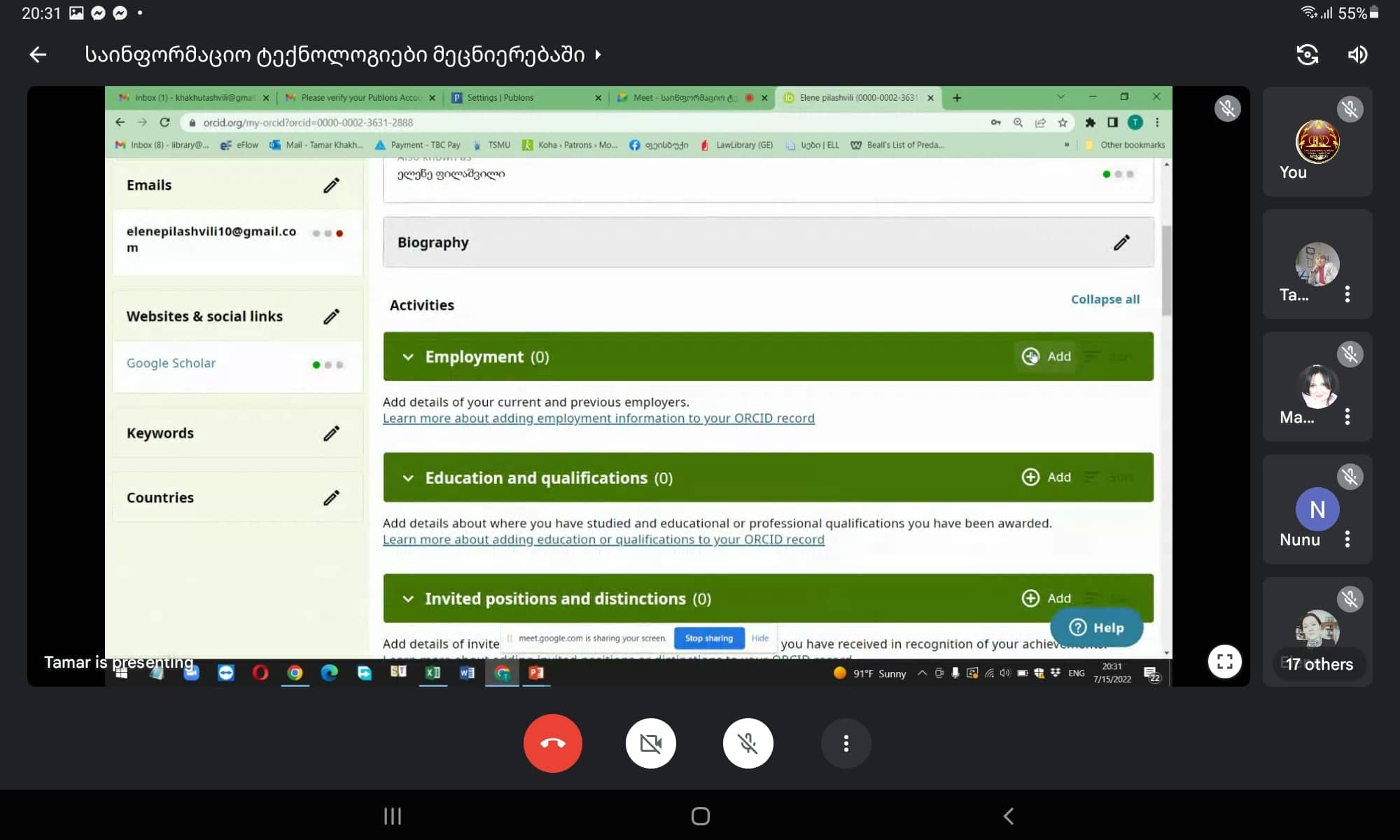Go back with the top-left arrow
This screenshot has width=1400, height=840.
[38, 55]
